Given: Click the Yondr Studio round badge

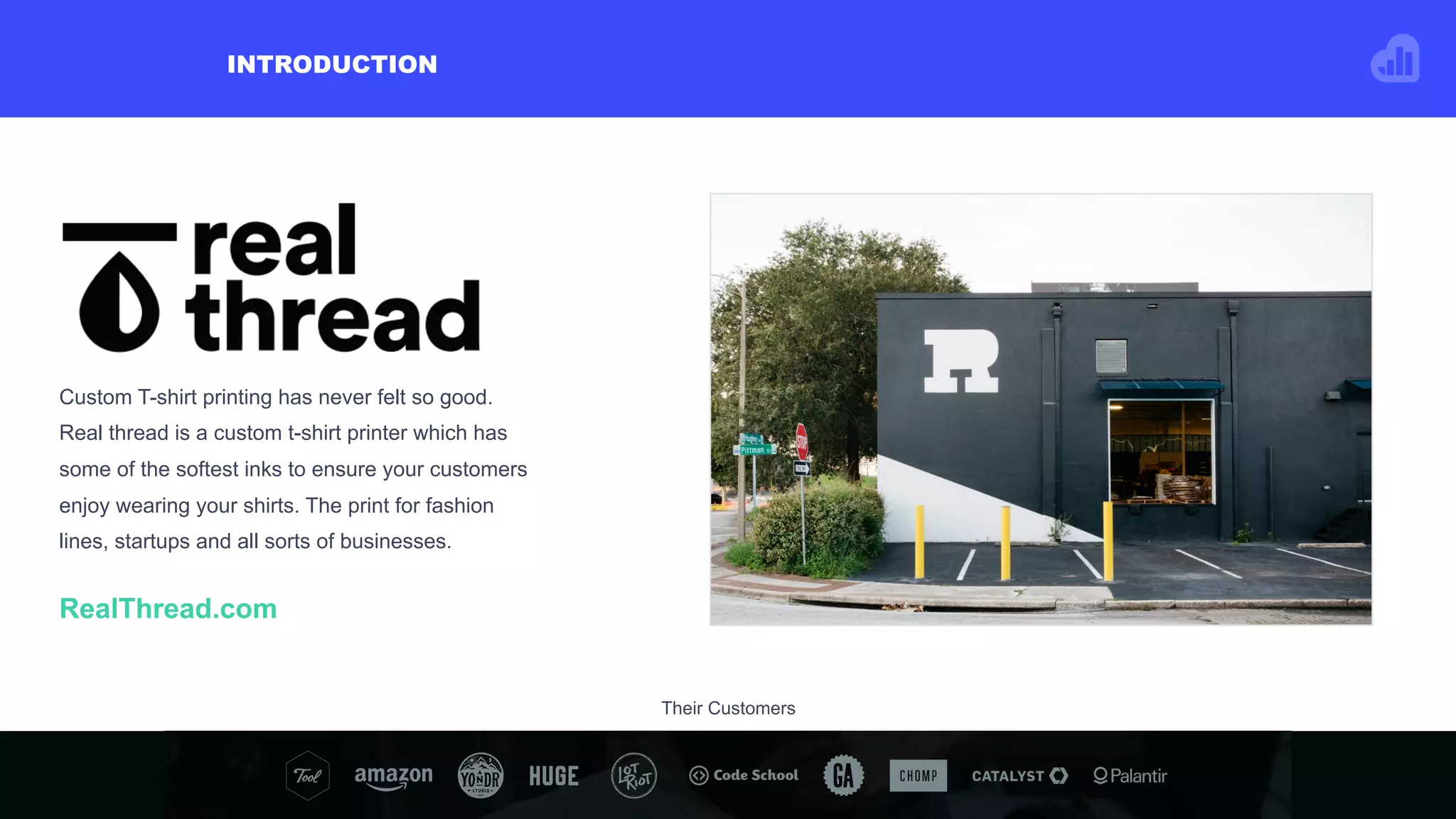Looking at the screenshot, I should [481, 776].
